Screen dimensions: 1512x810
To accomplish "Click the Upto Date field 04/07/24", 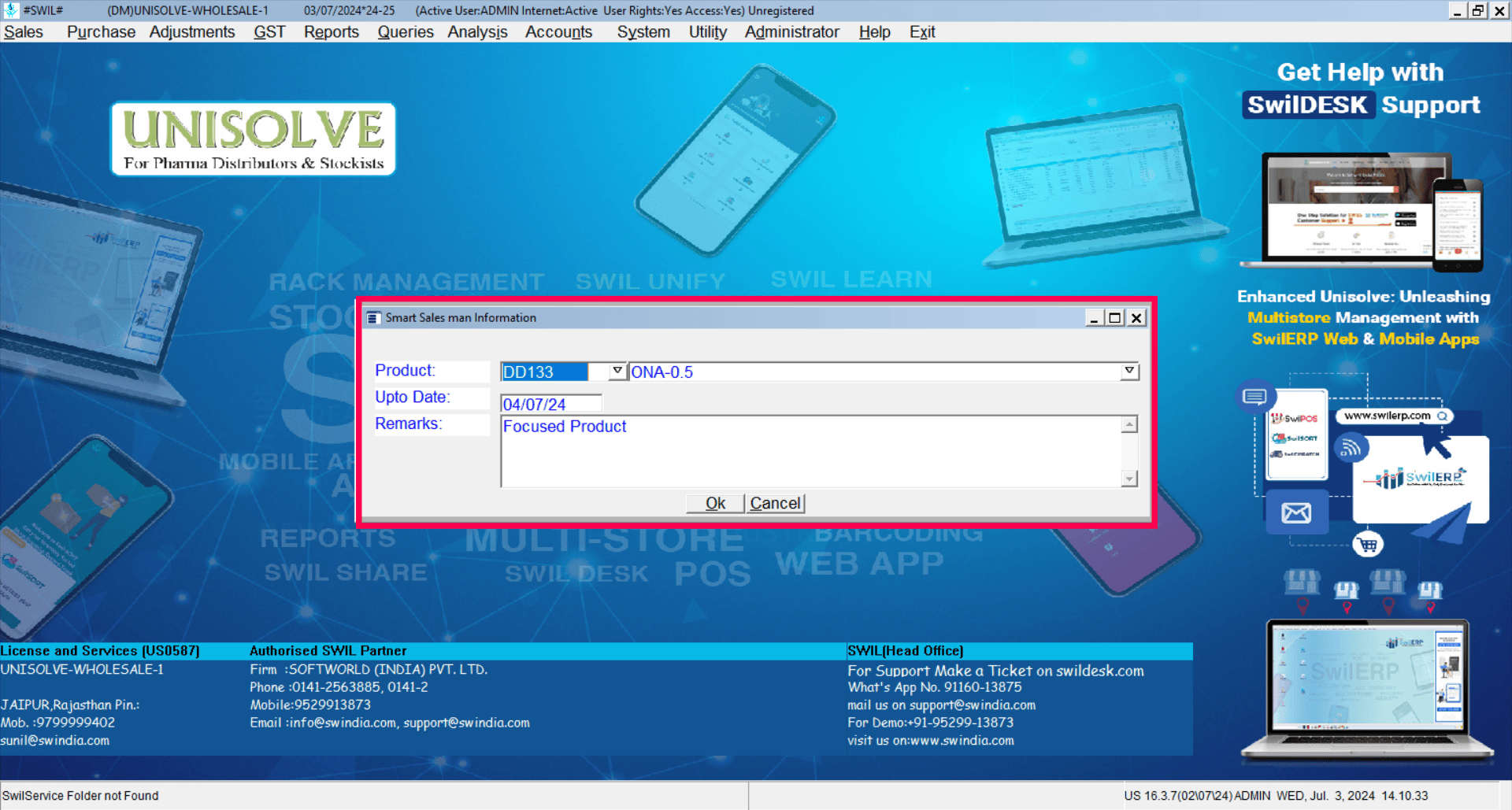I will point(550,404).
